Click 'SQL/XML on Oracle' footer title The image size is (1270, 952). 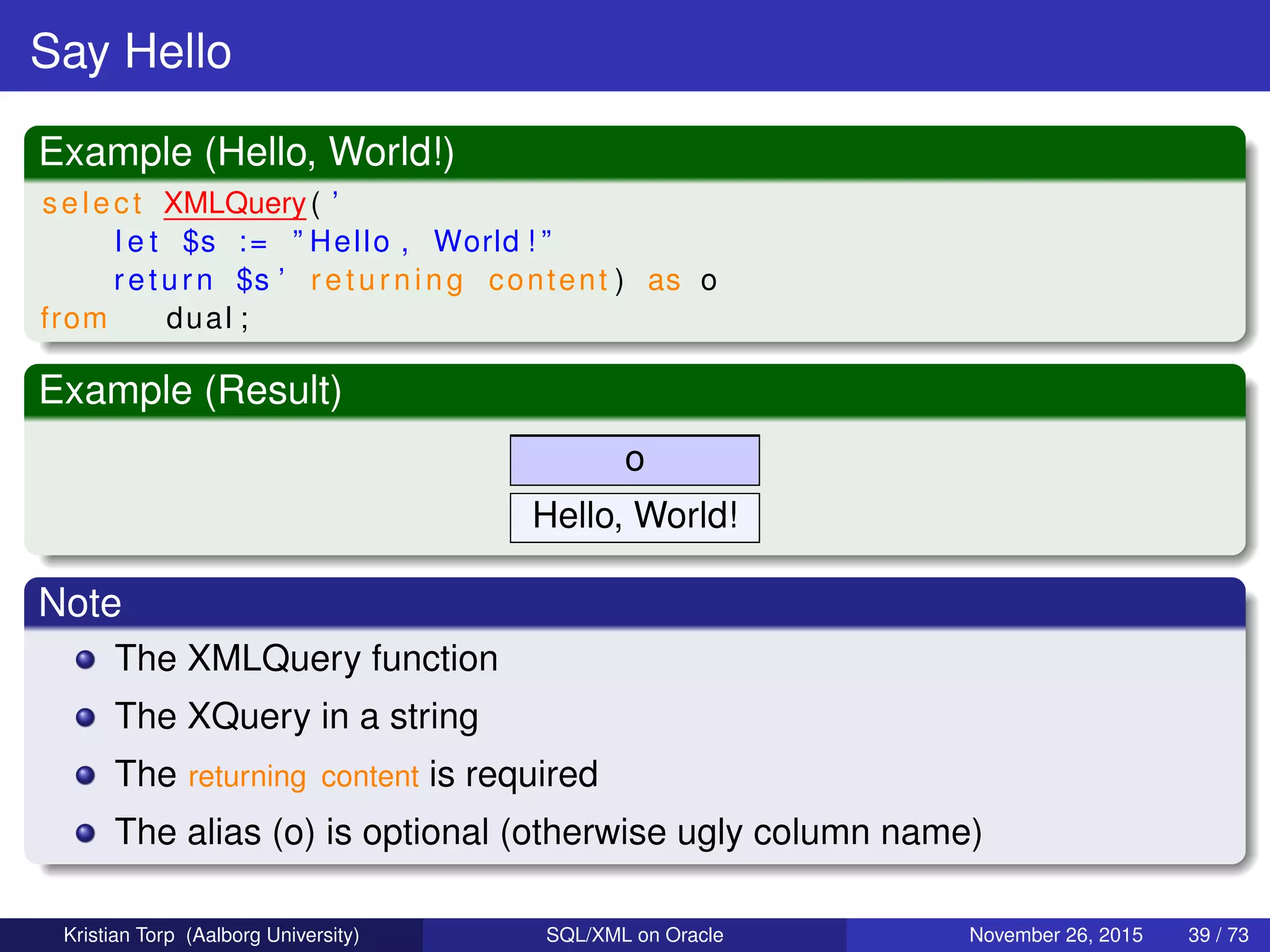pyautogui.click(x=634, y=935)
